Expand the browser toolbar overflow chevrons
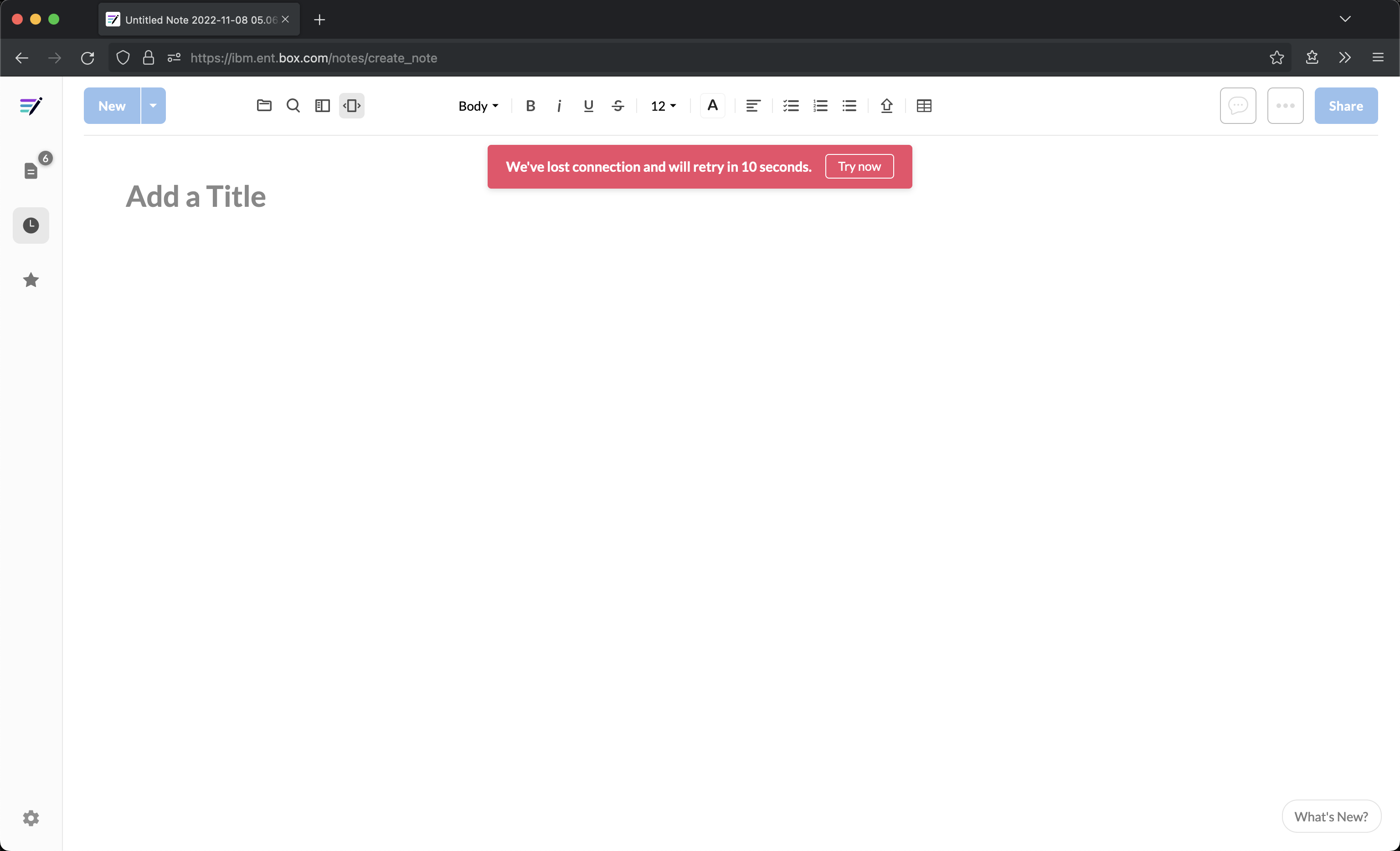This screenshot has height=851, width=1400. point(1344,57)
